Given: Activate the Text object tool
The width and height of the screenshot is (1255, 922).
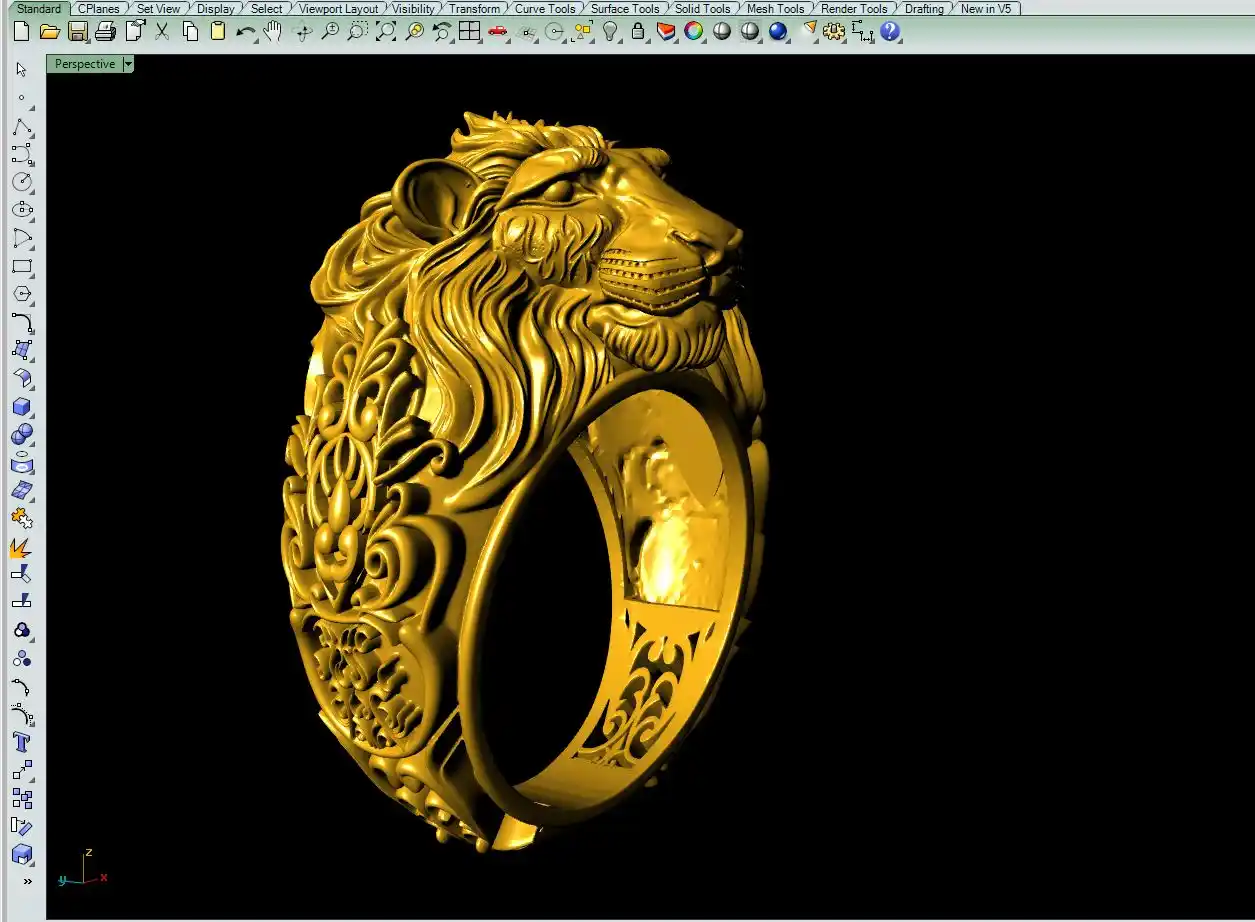Looking at the screenshot, I should click(x=21, y=742).
